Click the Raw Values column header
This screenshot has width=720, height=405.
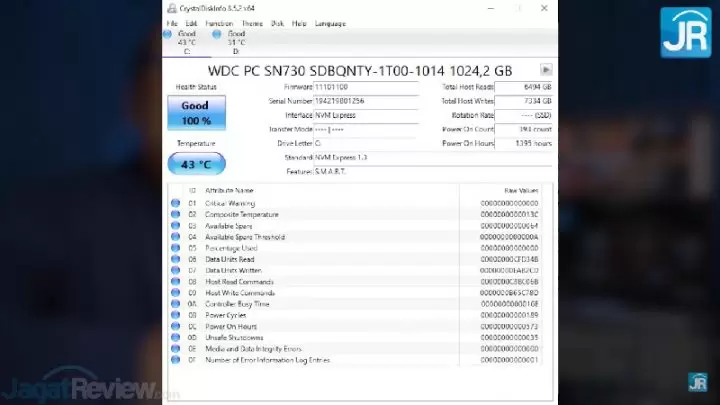point(521,190)
